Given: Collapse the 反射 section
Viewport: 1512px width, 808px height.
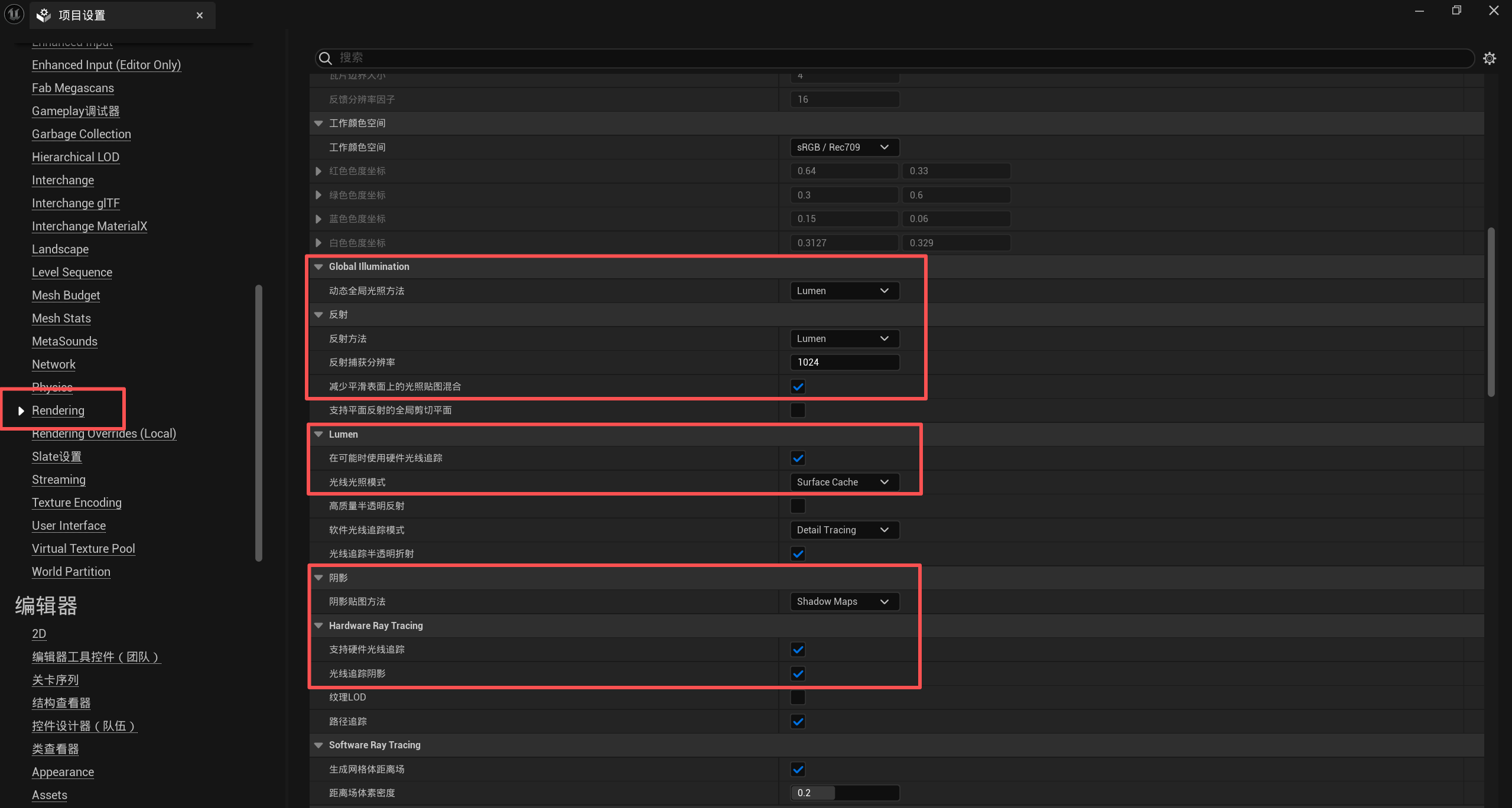Looking at the screenshot, I should coord(318,315).
